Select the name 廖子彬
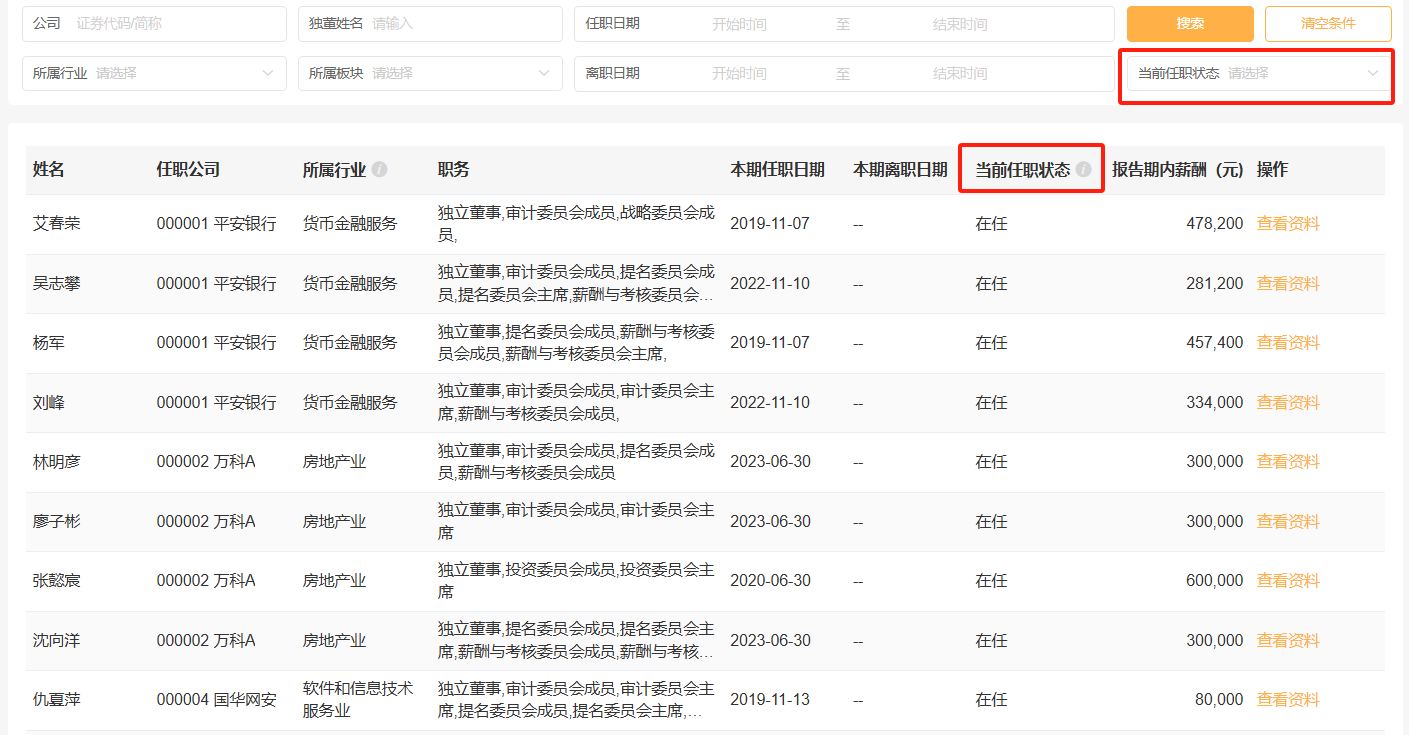 point(57,522)
